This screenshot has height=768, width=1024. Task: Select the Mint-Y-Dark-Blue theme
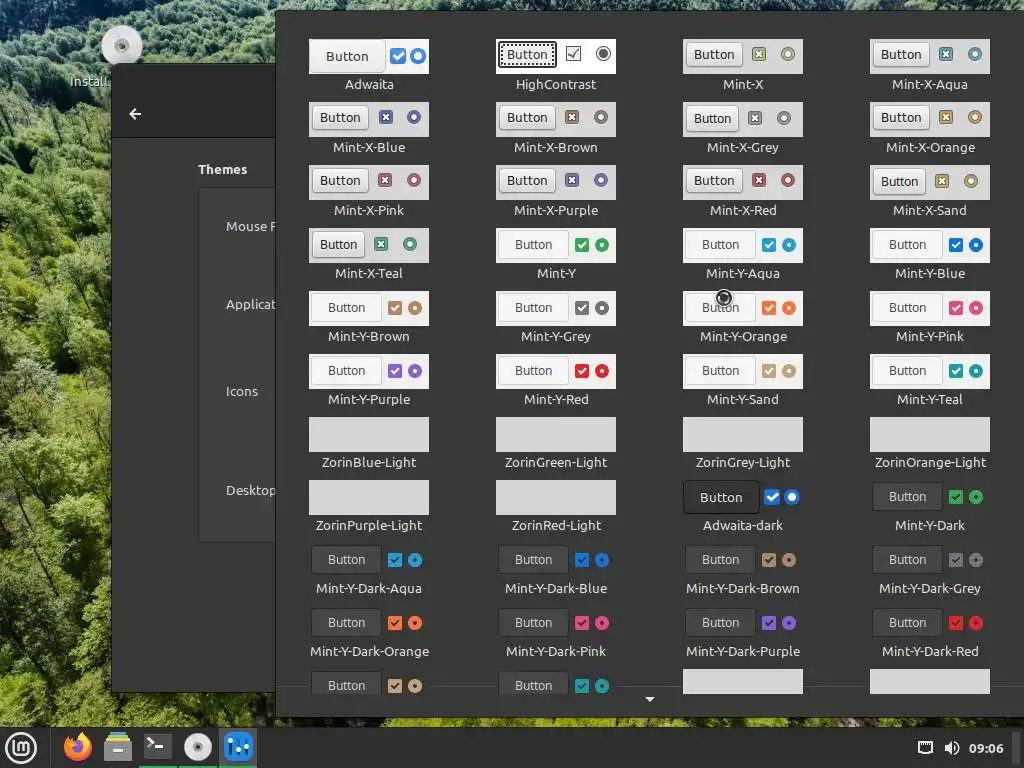[x=556, y=569]
